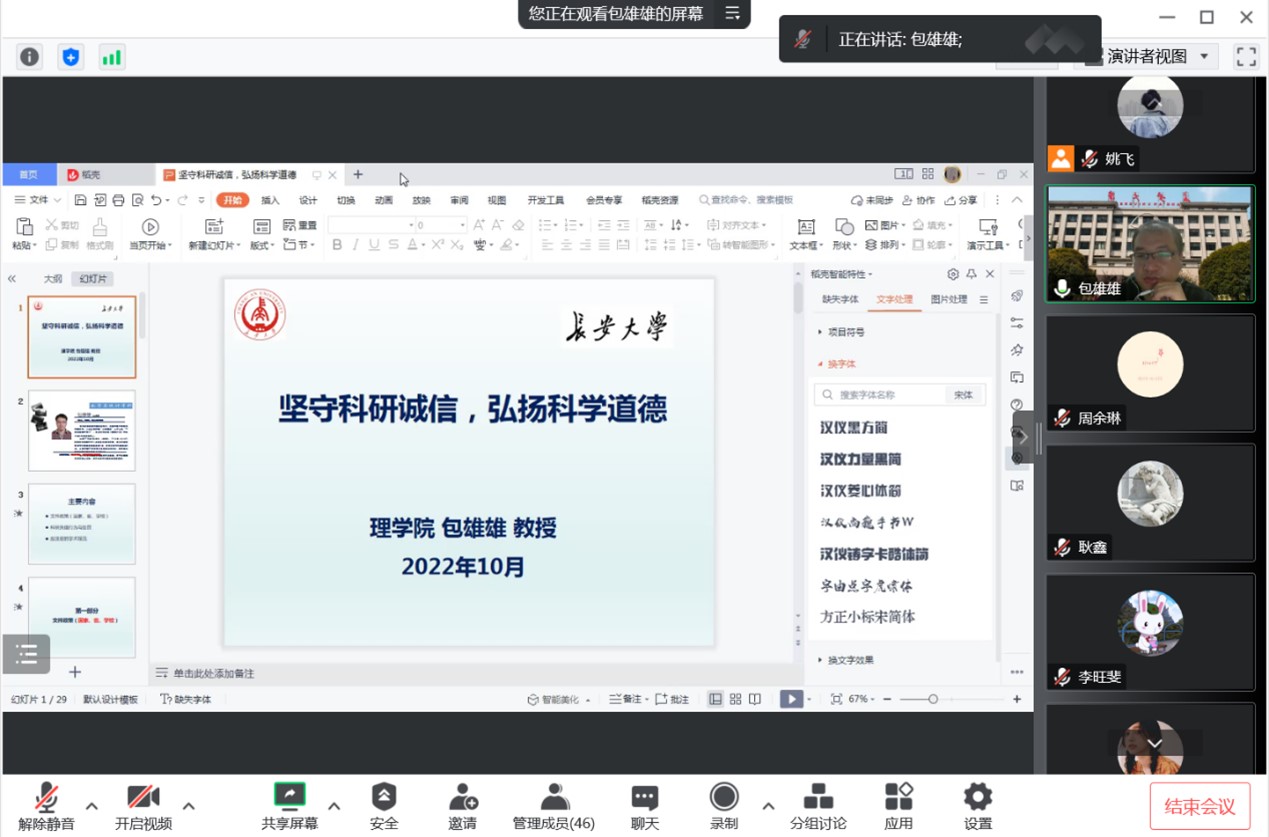Open the Apps (应用) icon
Image resolution: width=1269 pixels, height=837 pixels.
coord(898,806)
